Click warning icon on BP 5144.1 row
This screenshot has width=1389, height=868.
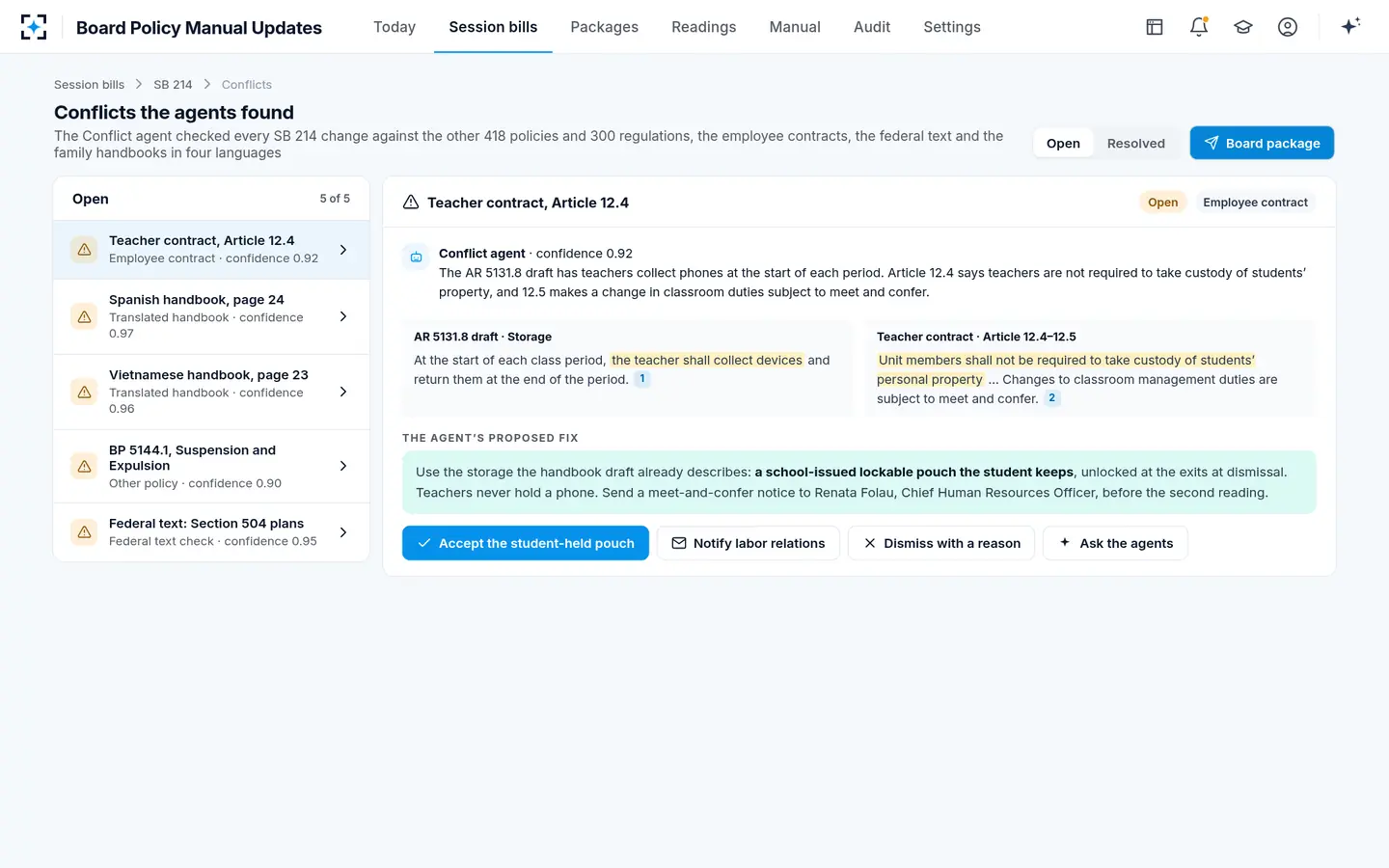[x=84, y=466]
